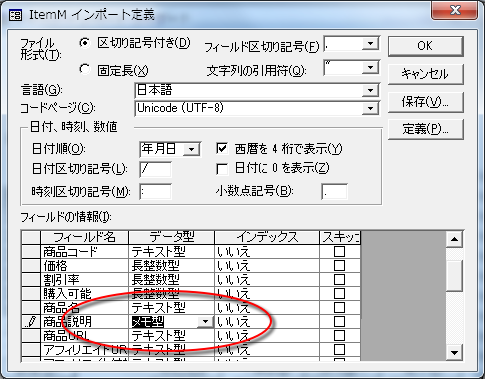Select the 区切り記号付き radio button
Viewport: 485px width, 379px height.
(85, 43)
